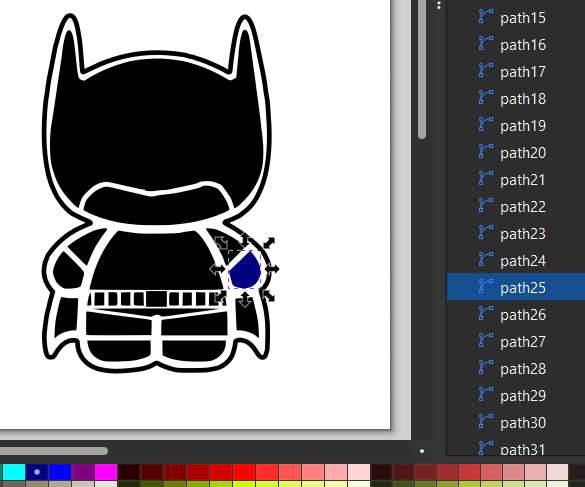The image size is (585, 487).
Task: Click the path icon of path22
Action: pyautogui.click(x=485, y=205)
